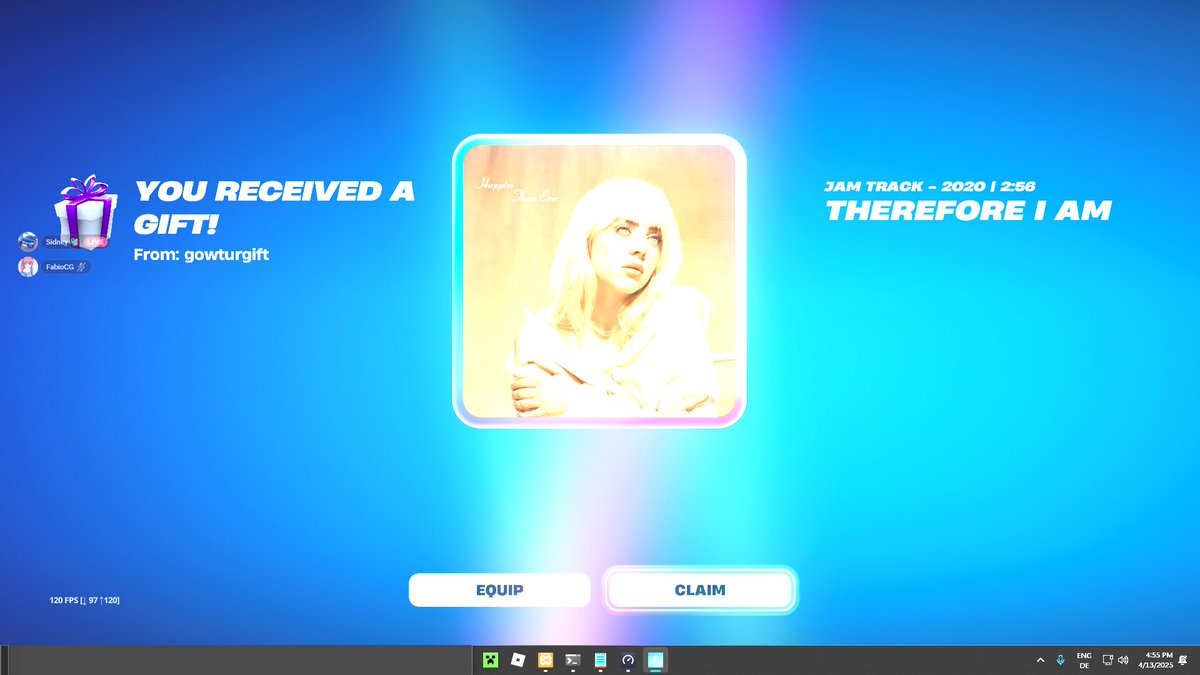Click the 'From: gowturgift' sender text

[201, 254]
